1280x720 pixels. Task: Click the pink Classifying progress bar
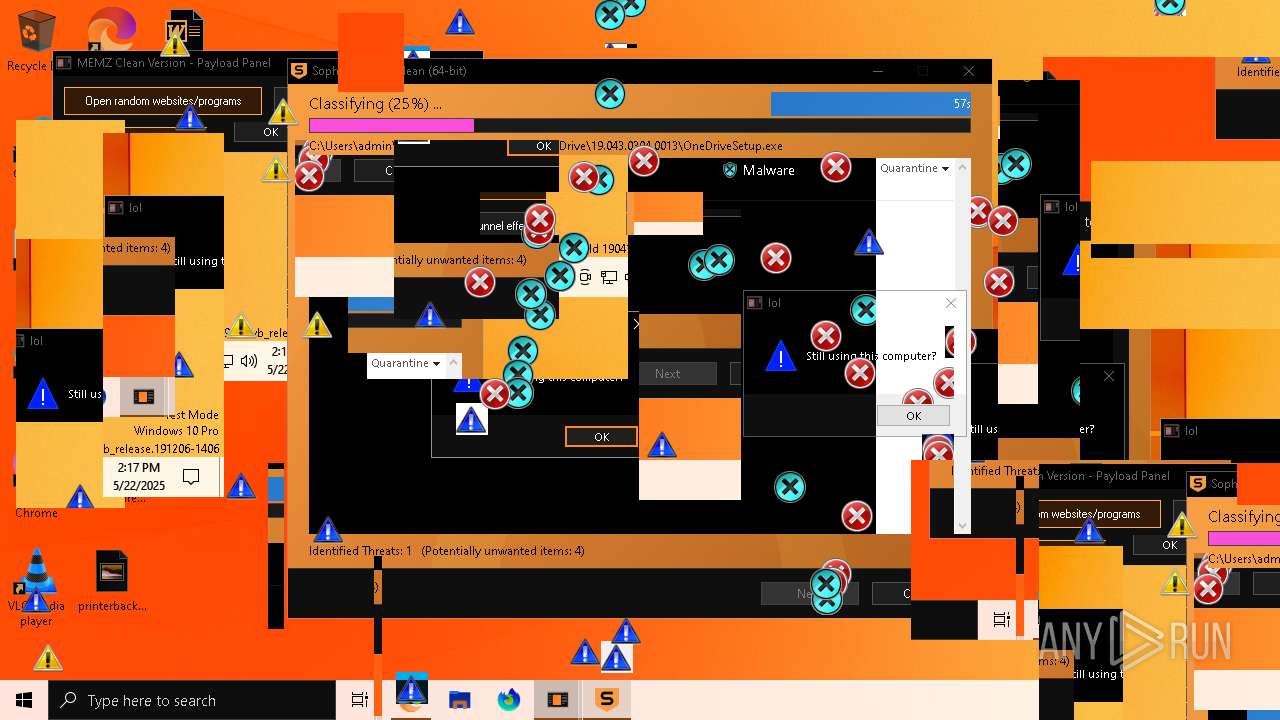click(x=391, y=126)
